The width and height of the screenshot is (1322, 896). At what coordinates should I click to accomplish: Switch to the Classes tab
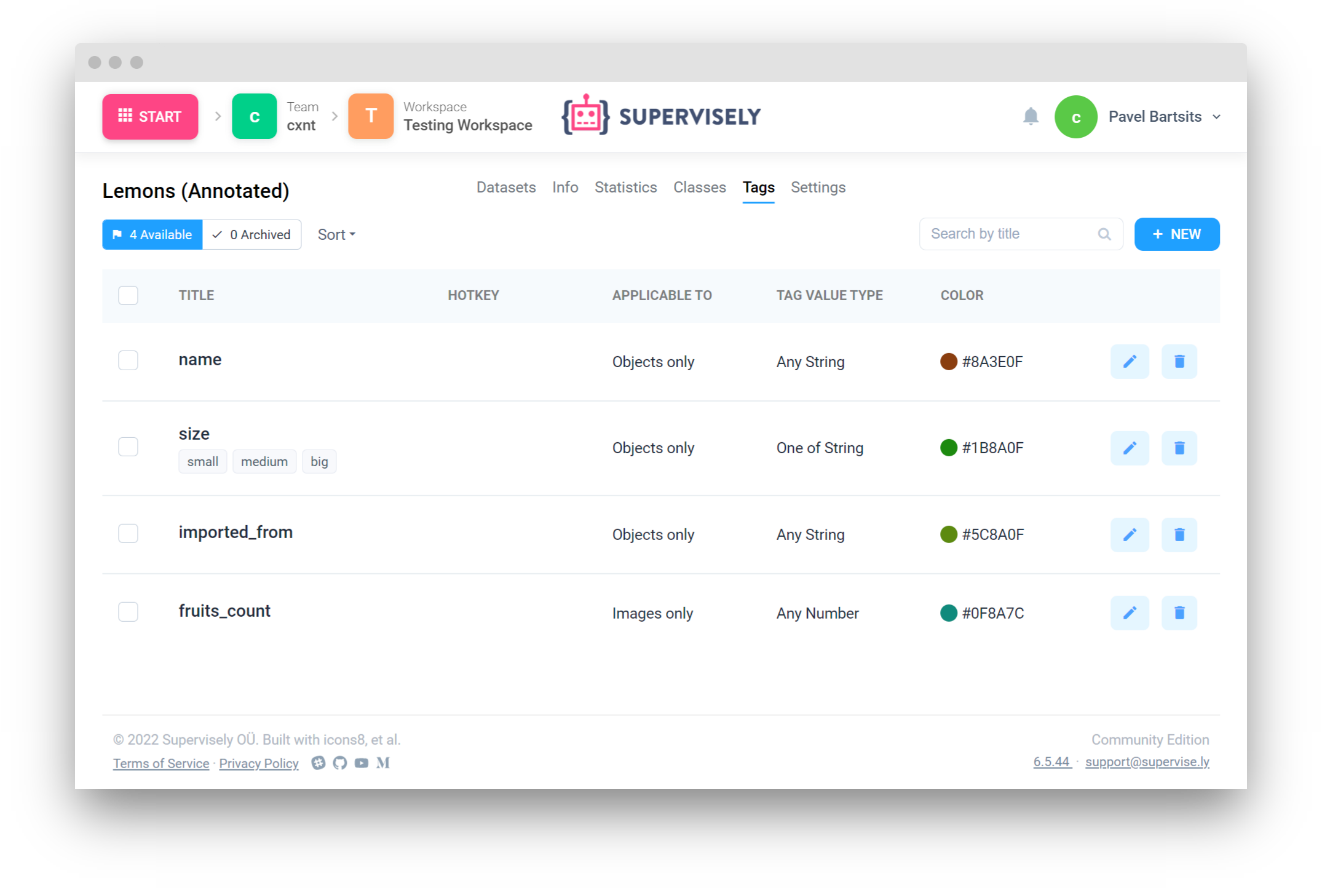click(x=699, y=188)
